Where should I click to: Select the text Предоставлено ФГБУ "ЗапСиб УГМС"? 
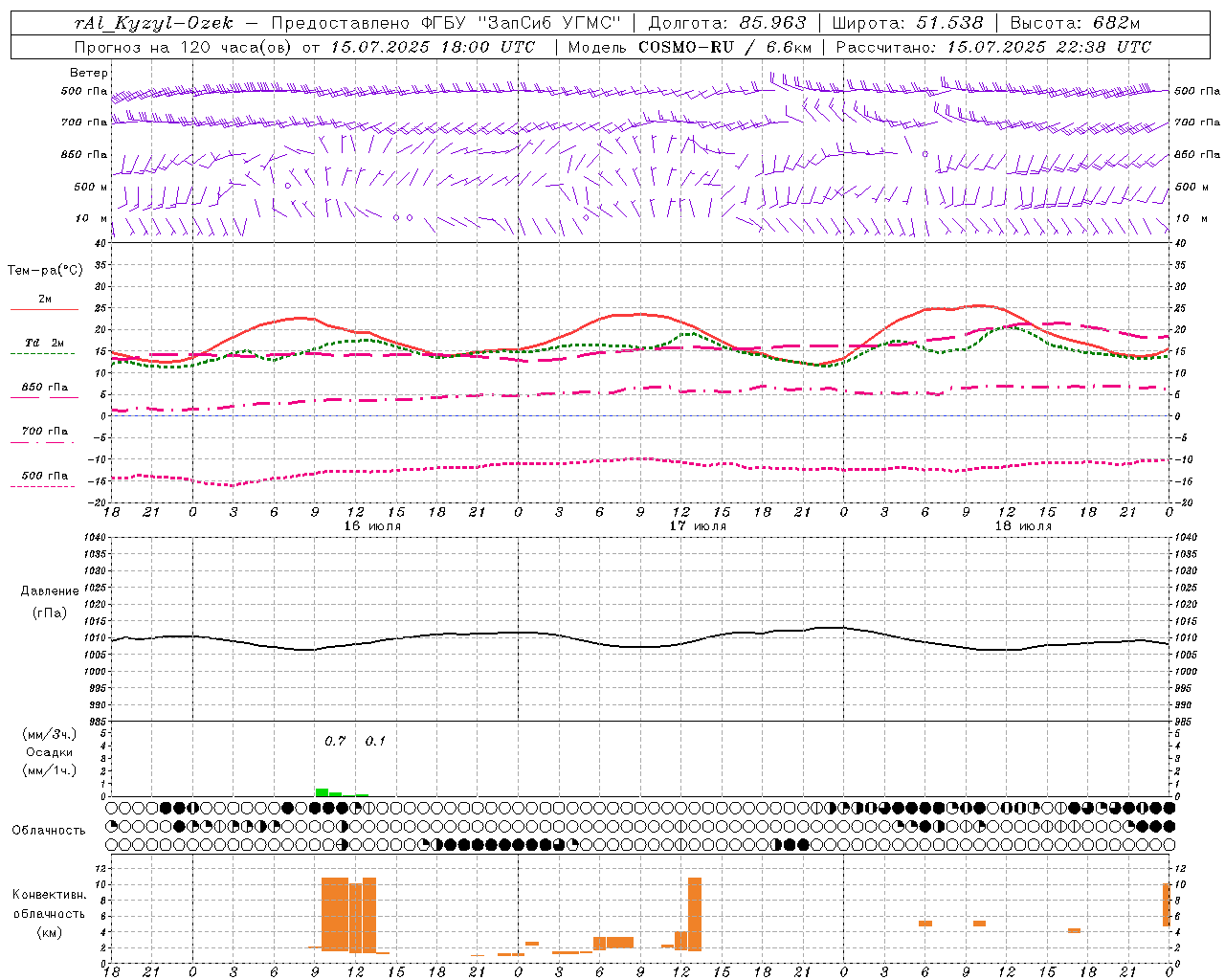[445, 23]
